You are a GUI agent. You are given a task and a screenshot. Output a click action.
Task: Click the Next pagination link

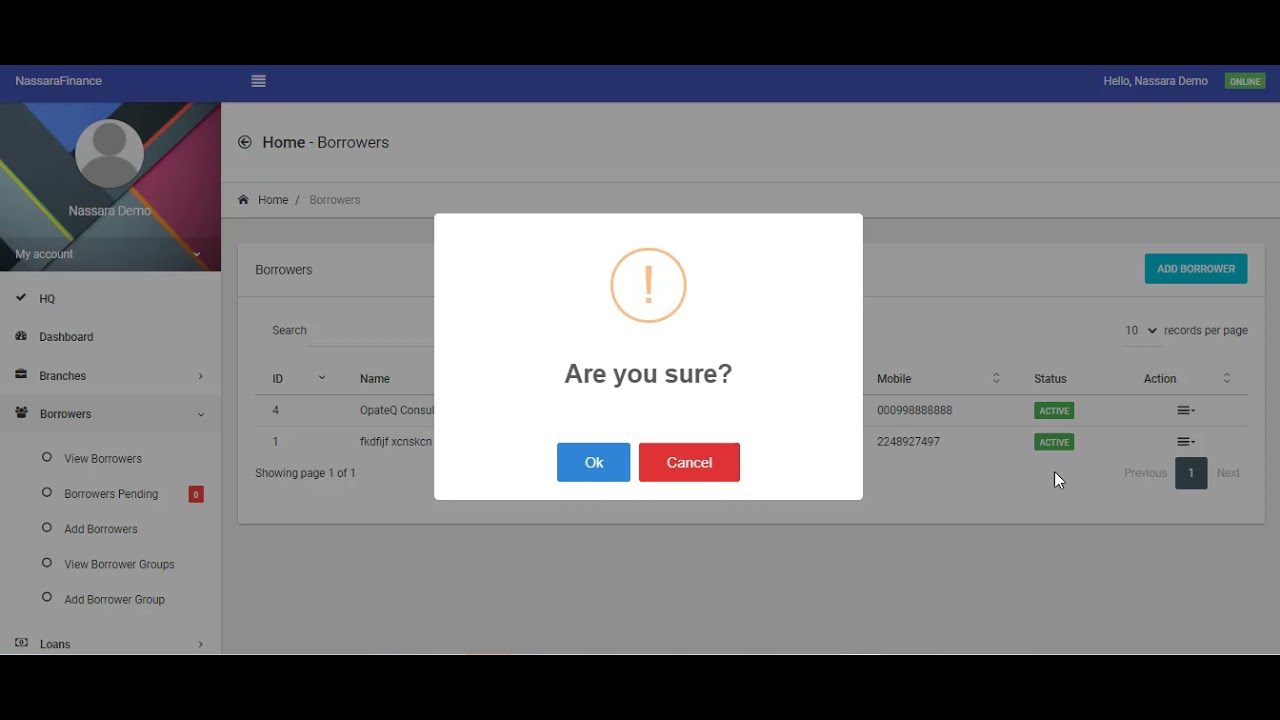coord(1228,473)
